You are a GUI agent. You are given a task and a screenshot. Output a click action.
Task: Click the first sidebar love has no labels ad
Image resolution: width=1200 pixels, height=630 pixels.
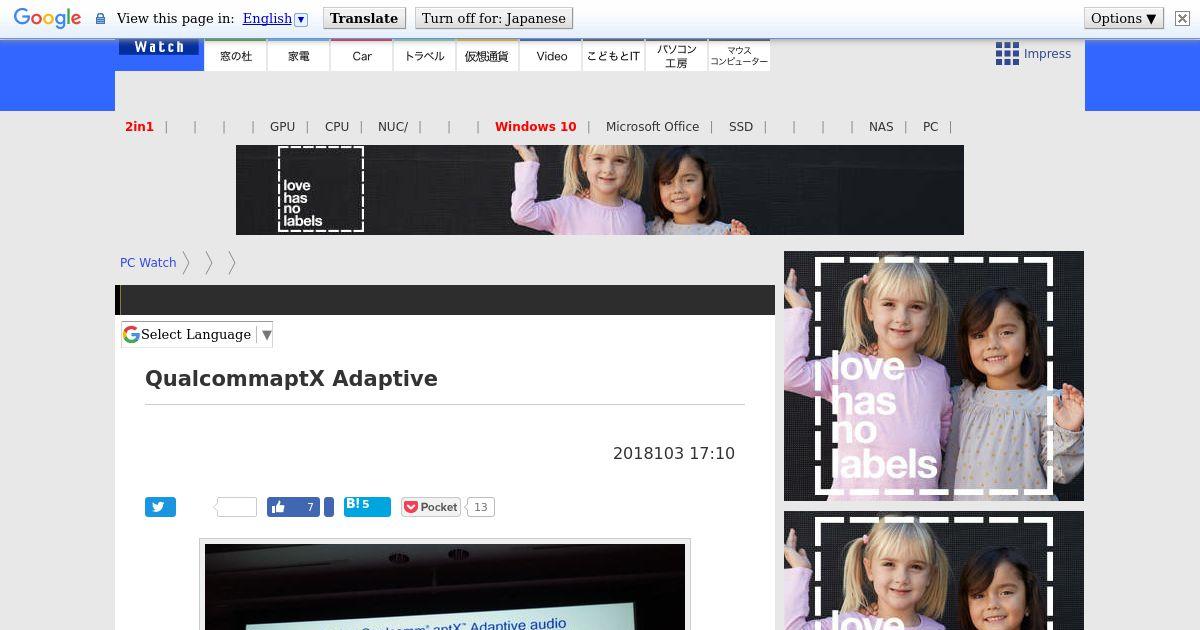tap(934, 376)
